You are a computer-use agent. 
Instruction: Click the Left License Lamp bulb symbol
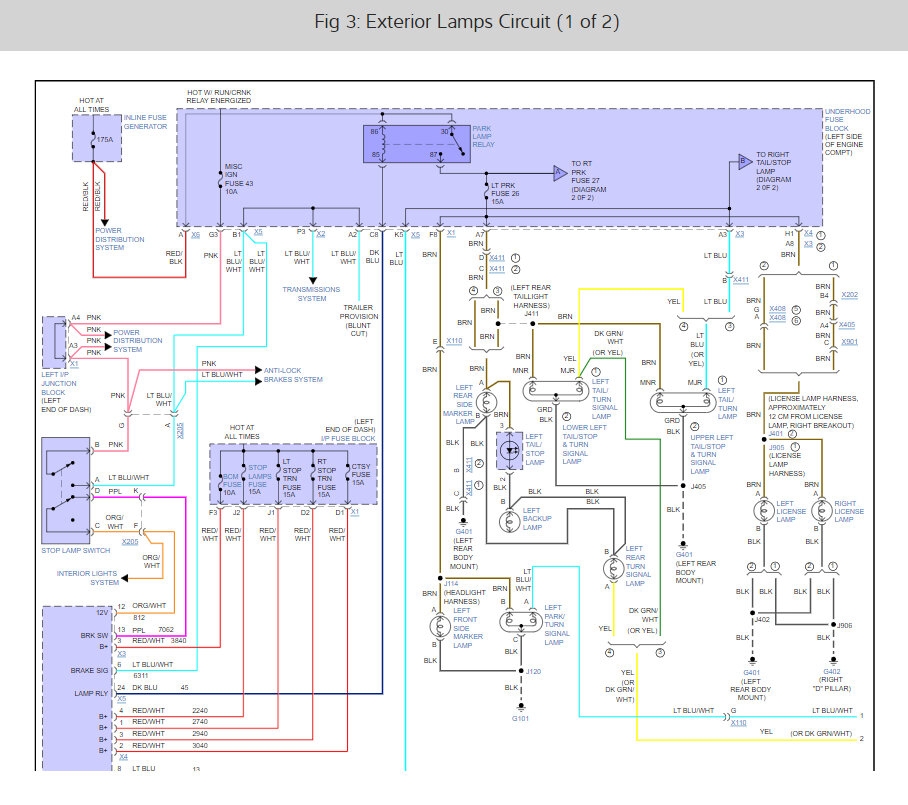(x=764, y=511)
